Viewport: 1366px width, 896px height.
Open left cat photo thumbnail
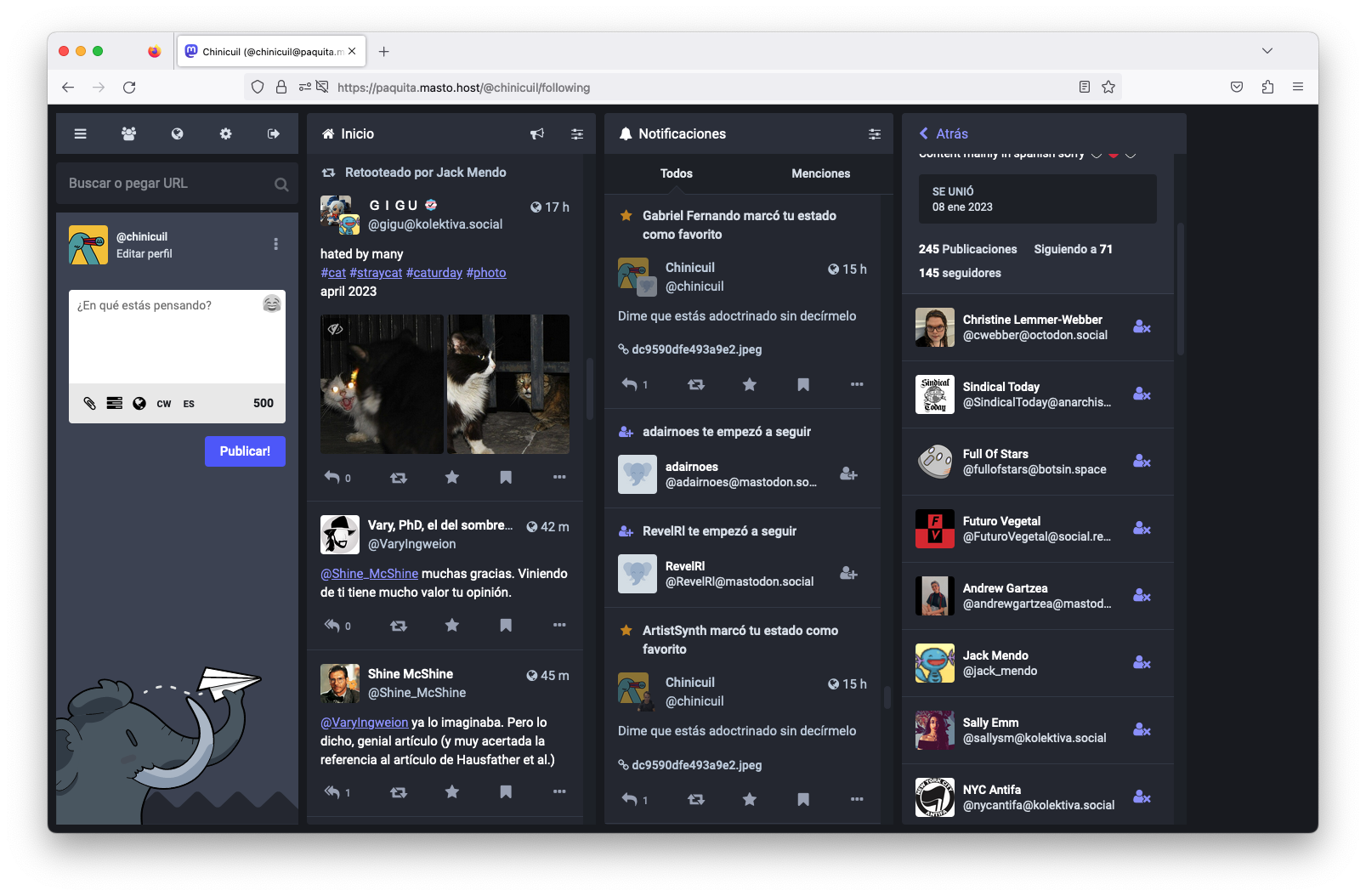[x=382, y=384]
